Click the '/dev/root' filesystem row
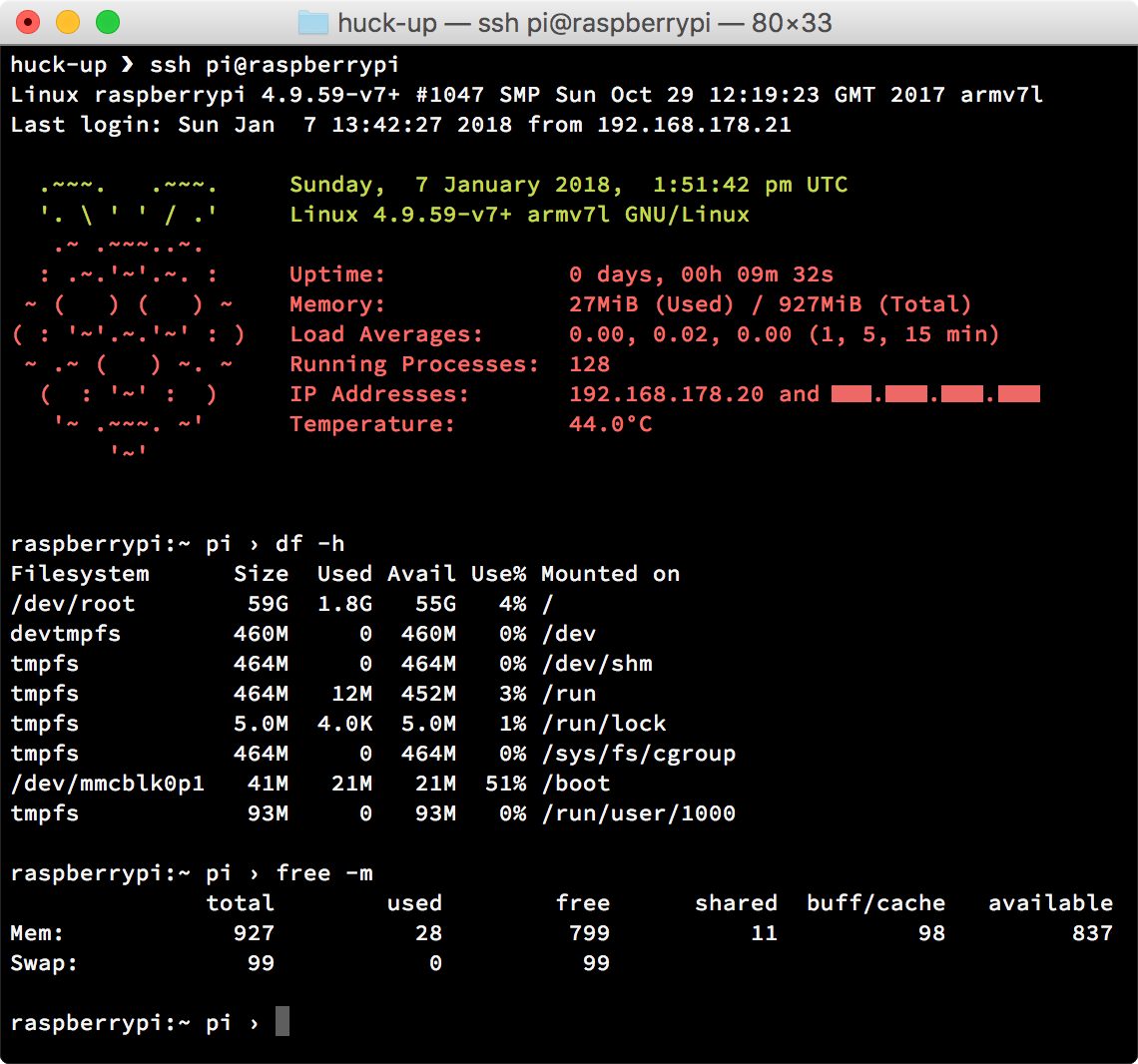Viewport: 1138px width, 1064px height. pos(283,604)
